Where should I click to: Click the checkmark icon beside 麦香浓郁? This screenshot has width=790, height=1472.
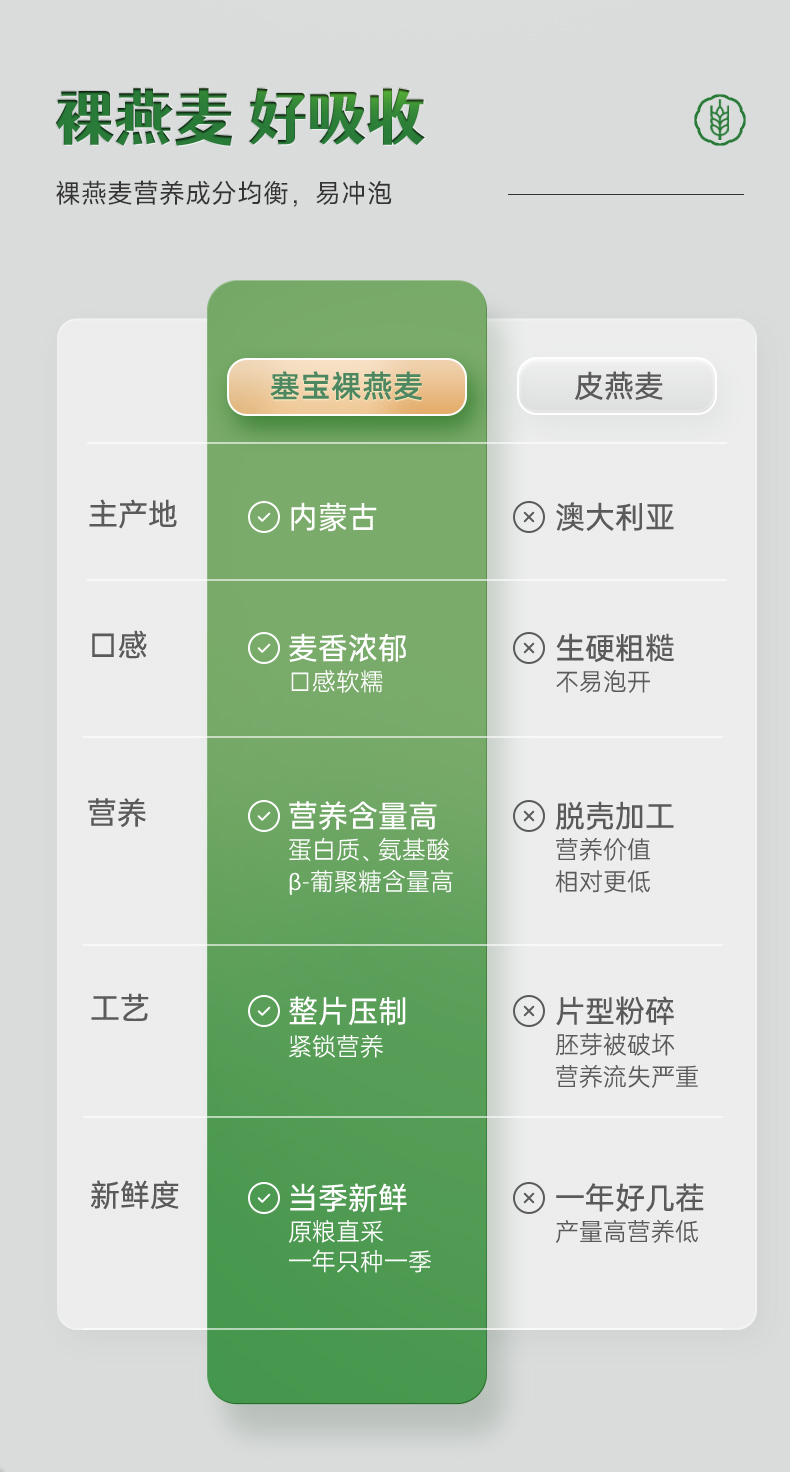pyautogui.click(x=263, y=648)
